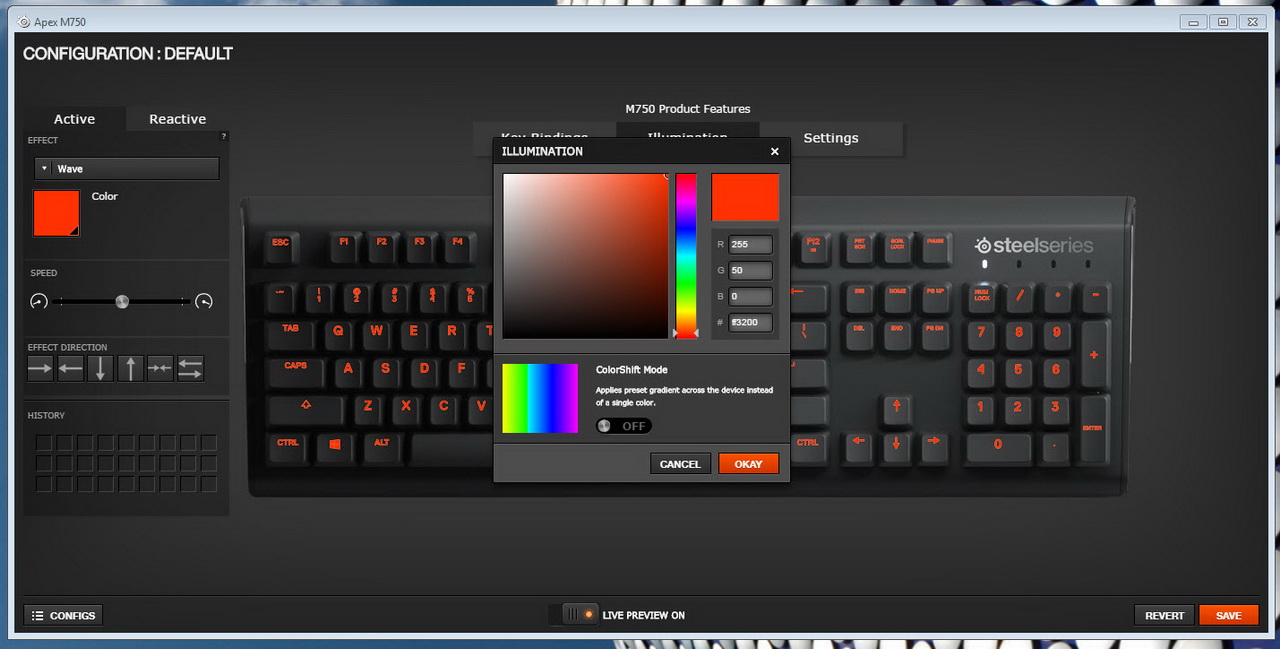Open the Wave effect dropdown
Screen dimensions: 1280x649
pyautogui.click(x=126, y=169)
